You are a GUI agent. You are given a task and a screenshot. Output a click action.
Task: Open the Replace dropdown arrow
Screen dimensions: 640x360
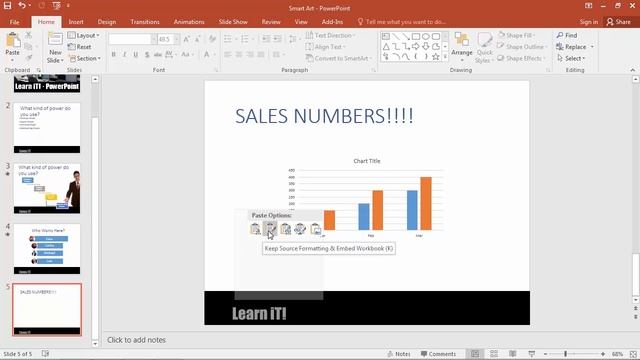click(592, 47)
